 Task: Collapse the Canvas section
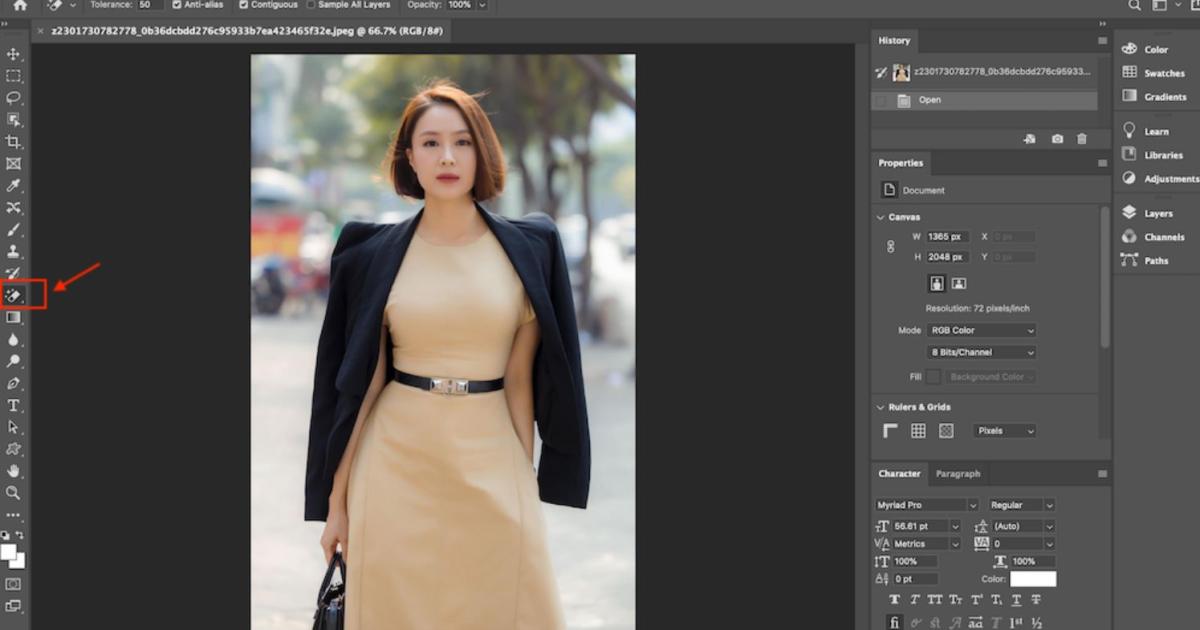click(880, 217)
